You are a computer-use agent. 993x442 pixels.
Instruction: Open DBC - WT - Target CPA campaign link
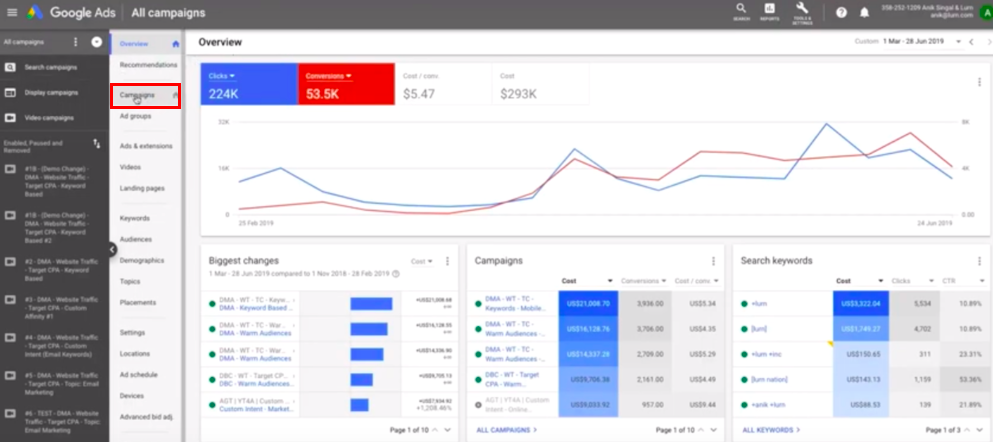[512, 379]
